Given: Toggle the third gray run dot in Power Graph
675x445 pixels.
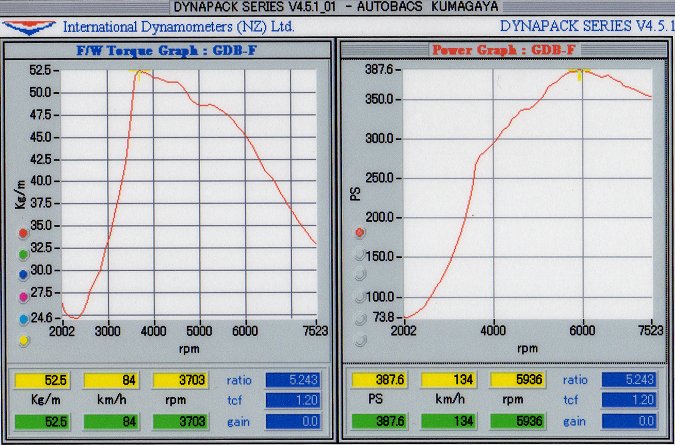Looking at the screenshot, I should click(360, 296).
